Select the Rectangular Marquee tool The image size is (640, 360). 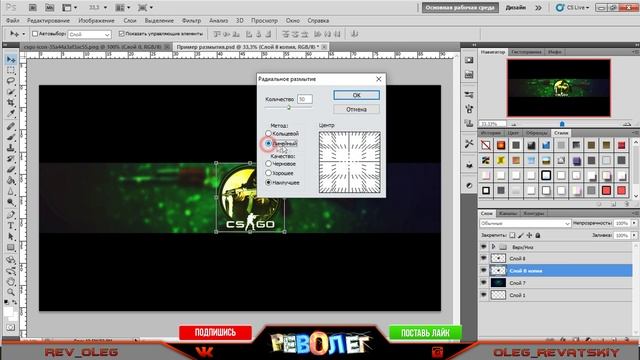tap(11, 70)
